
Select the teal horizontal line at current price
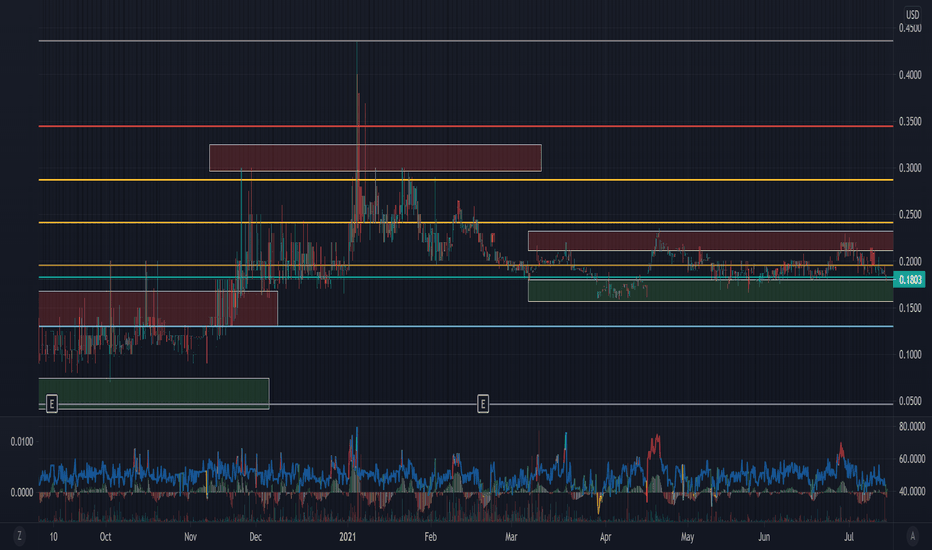pos(465,277)
